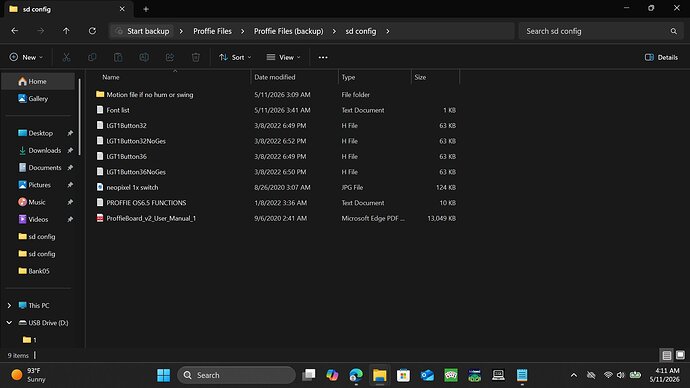Show hidden tray icons chevron

[x=573, y=375]
